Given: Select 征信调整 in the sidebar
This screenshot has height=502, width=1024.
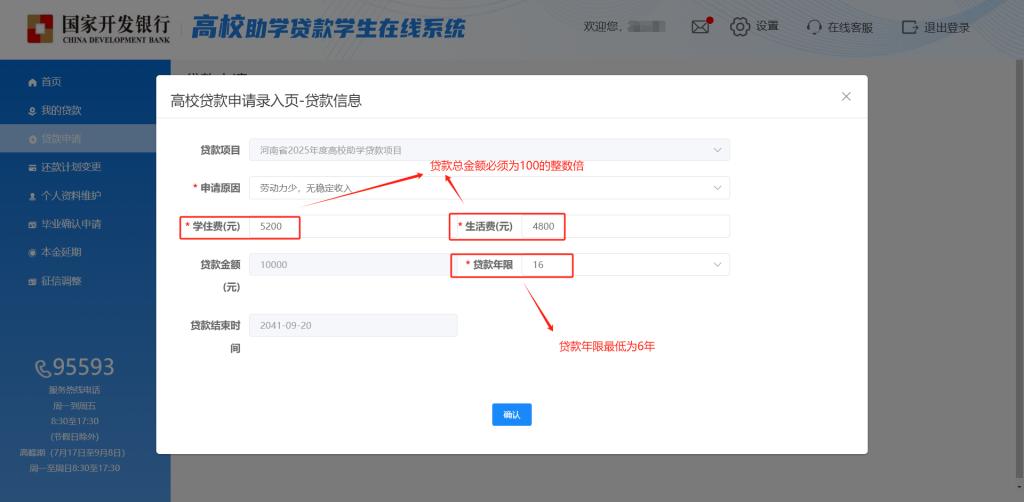Looking at the screenshot, I should (x=61, y=281).
